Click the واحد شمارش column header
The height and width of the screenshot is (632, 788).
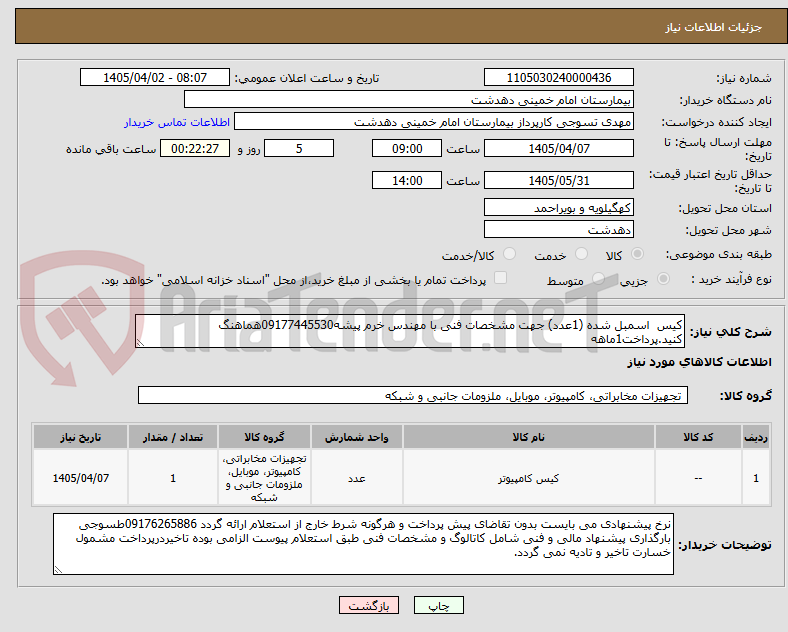click(x=356, y=437)
